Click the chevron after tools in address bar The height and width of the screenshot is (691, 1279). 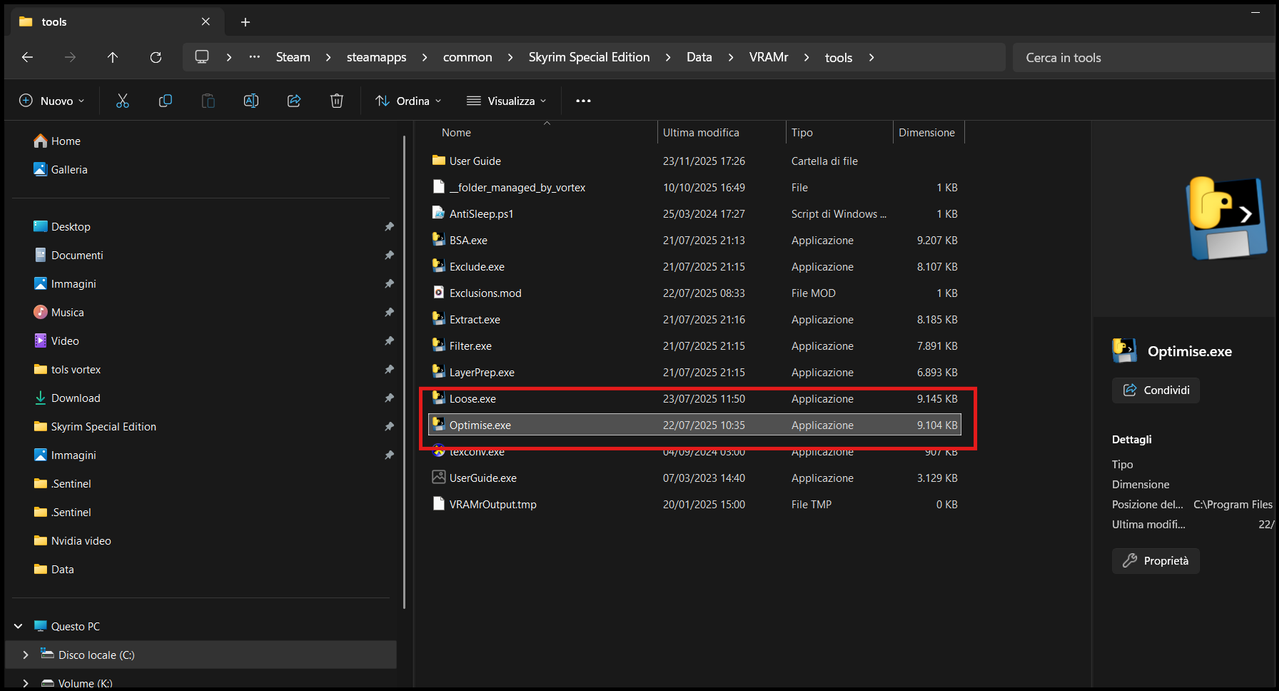point(871,57)
